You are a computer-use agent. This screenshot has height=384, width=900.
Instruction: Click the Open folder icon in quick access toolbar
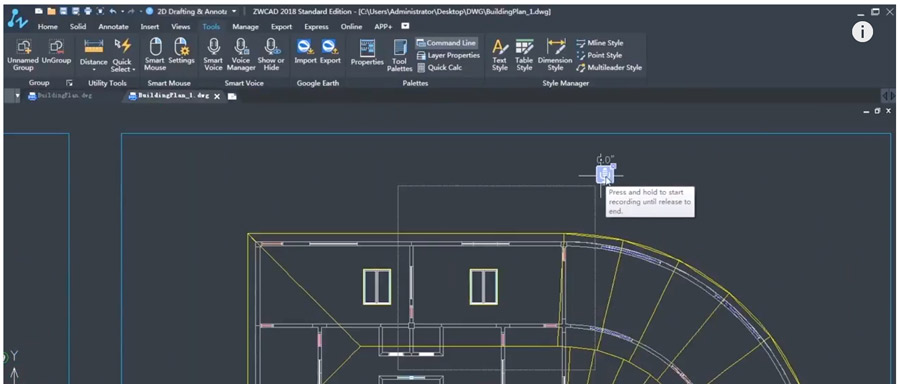(x=51, y=11)
